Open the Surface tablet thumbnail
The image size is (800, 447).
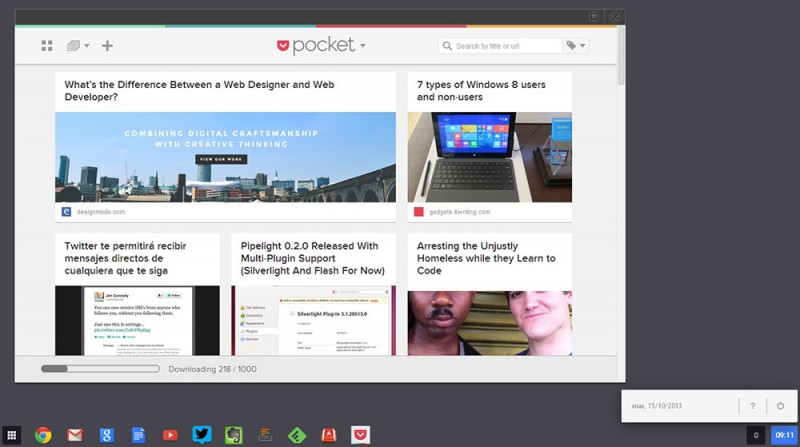490,157
